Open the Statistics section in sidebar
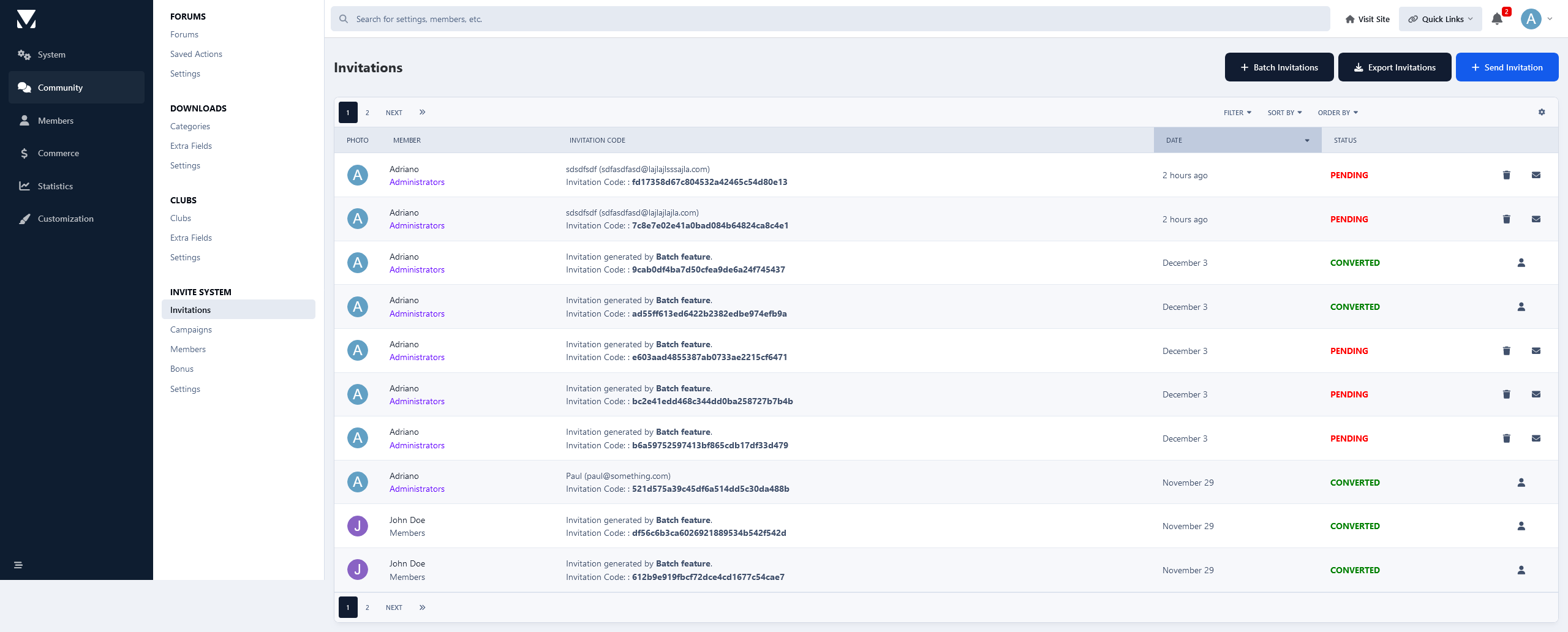Image resolution: width=1568 pixels, height=632 pixels. tap(55, 186)
